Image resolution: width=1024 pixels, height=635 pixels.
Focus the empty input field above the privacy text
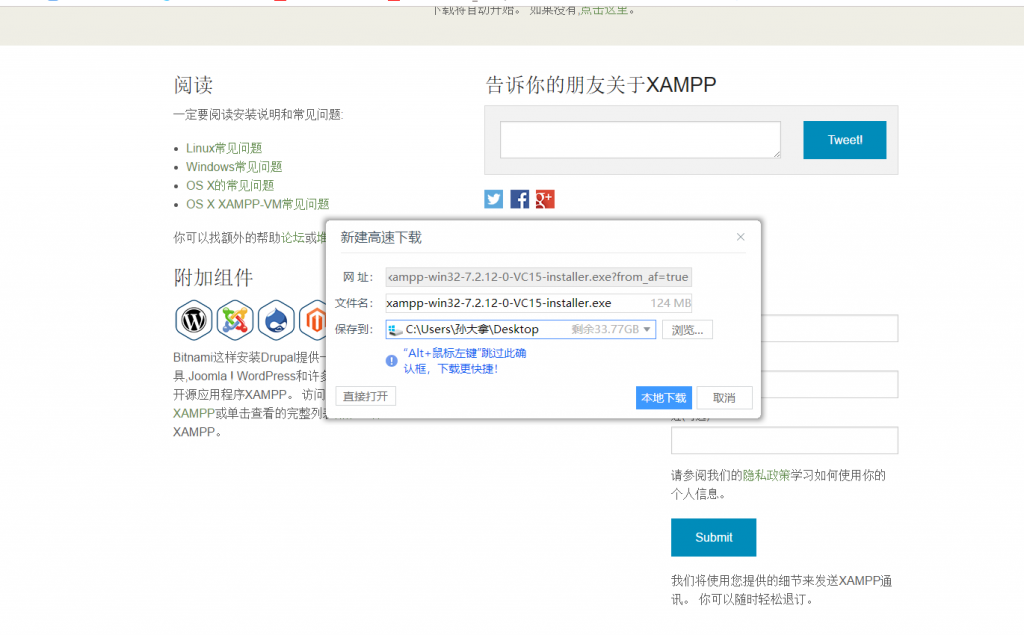pos(784,440)
